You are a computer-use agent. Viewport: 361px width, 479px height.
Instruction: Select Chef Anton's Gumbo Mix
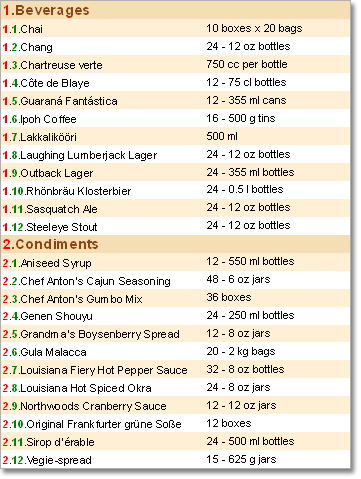pos(176,298)
